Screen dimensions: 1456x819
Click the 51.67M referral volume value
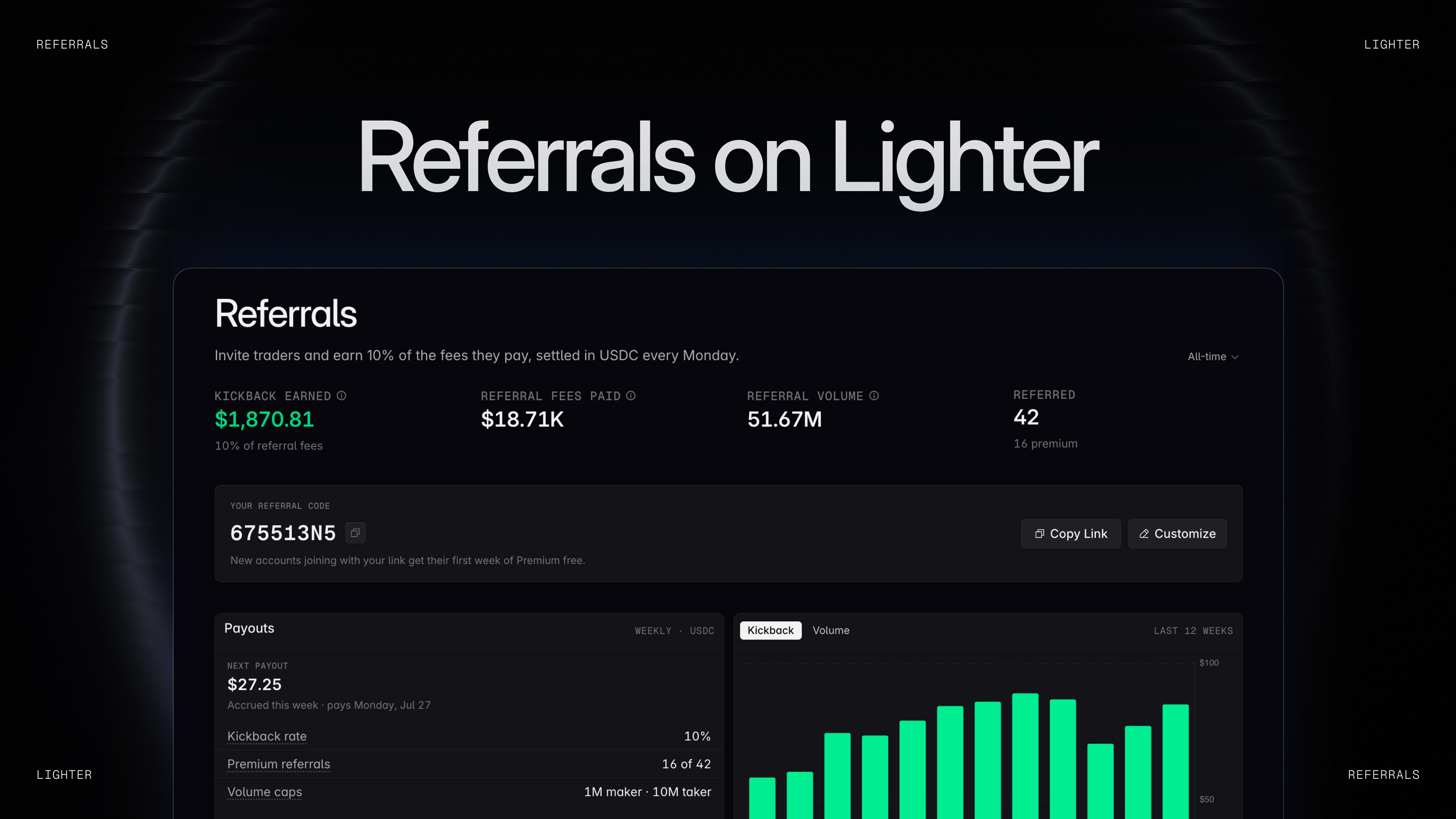click(x=784, y=419)
